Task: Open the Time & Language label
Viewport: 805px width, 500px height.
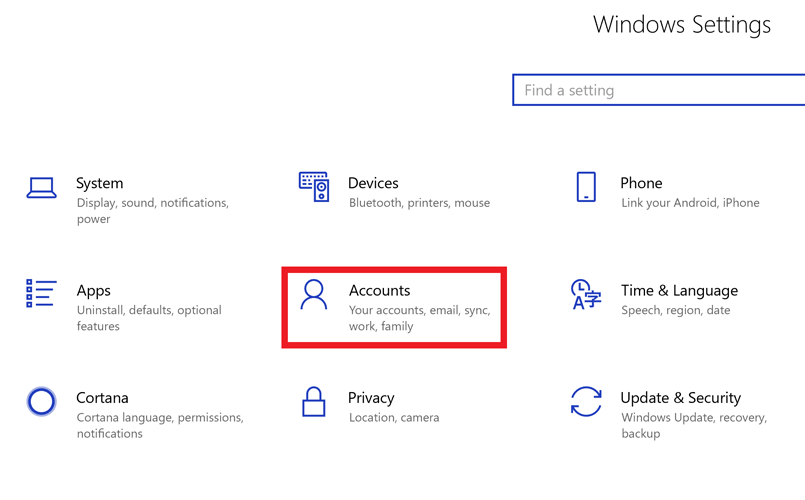Action: [x=679, y=291]
